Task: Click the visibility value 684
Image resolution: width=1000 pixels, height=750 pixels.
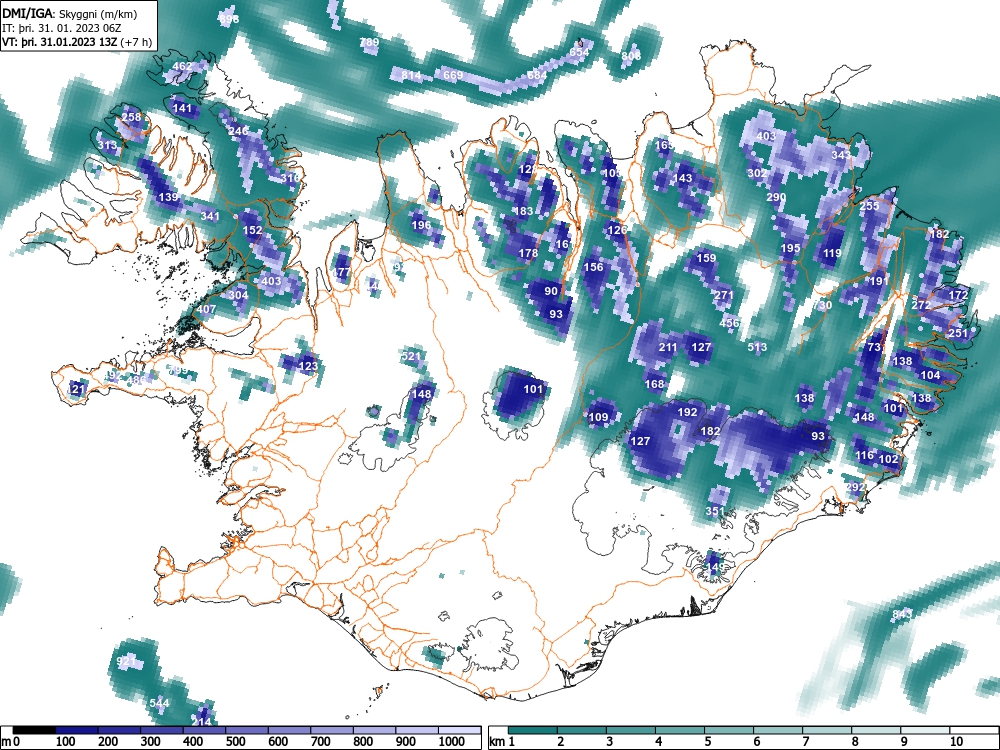Action: tap(537, 75)
